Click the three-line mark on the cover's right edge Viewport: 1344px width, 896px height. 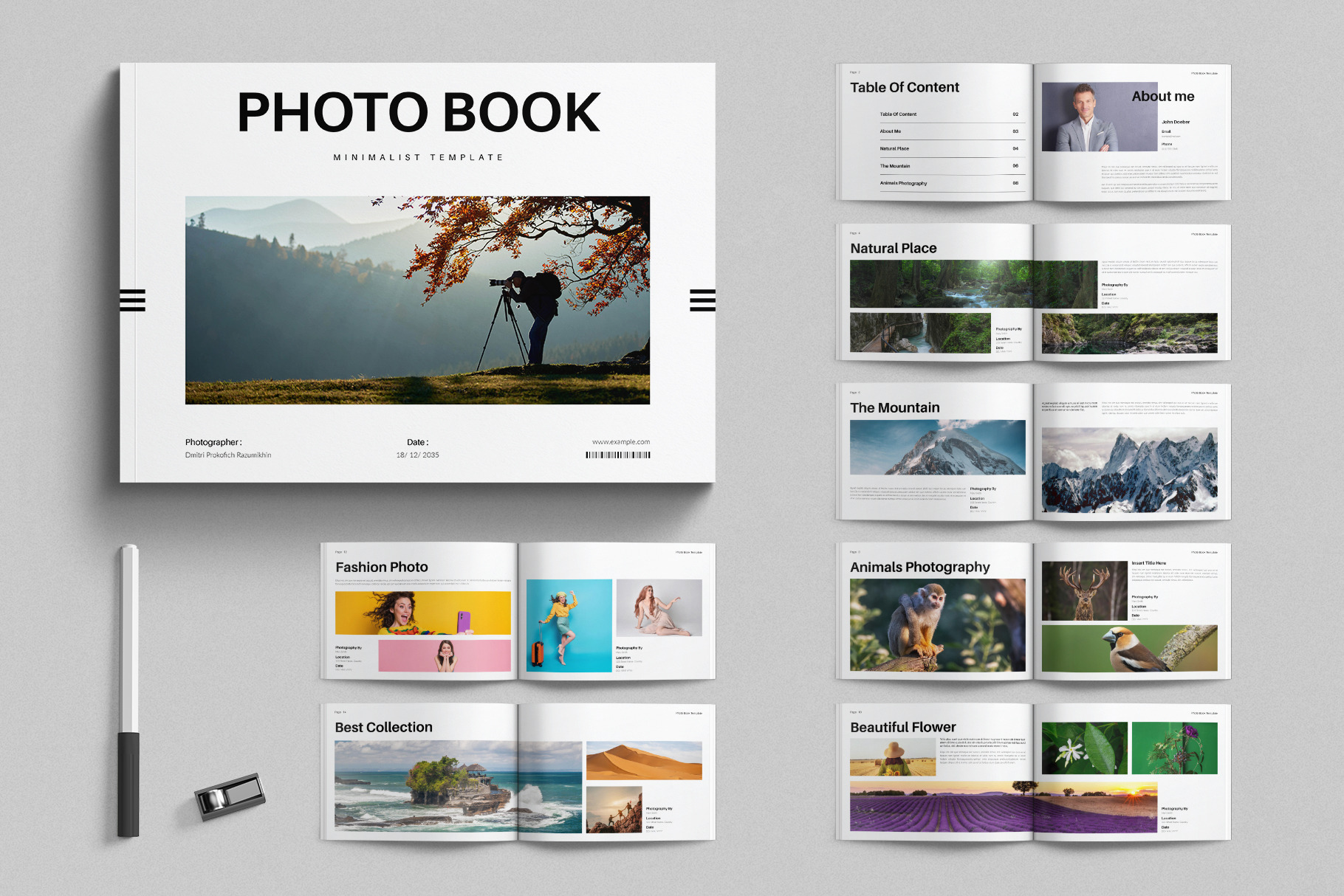[x=702, y=300]
